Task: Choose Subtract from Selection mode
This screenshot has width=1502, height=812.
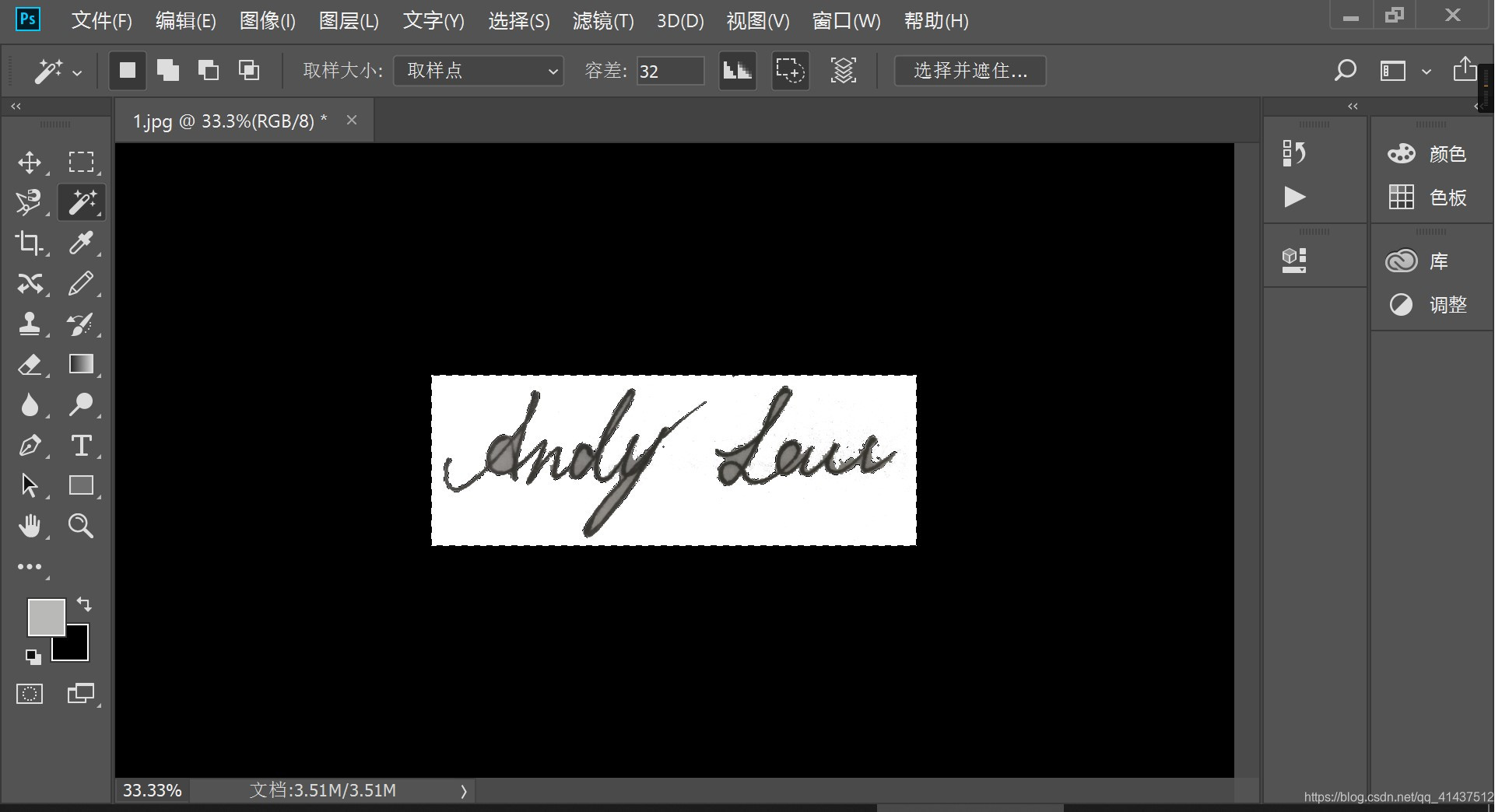Action: coord(209,71)
